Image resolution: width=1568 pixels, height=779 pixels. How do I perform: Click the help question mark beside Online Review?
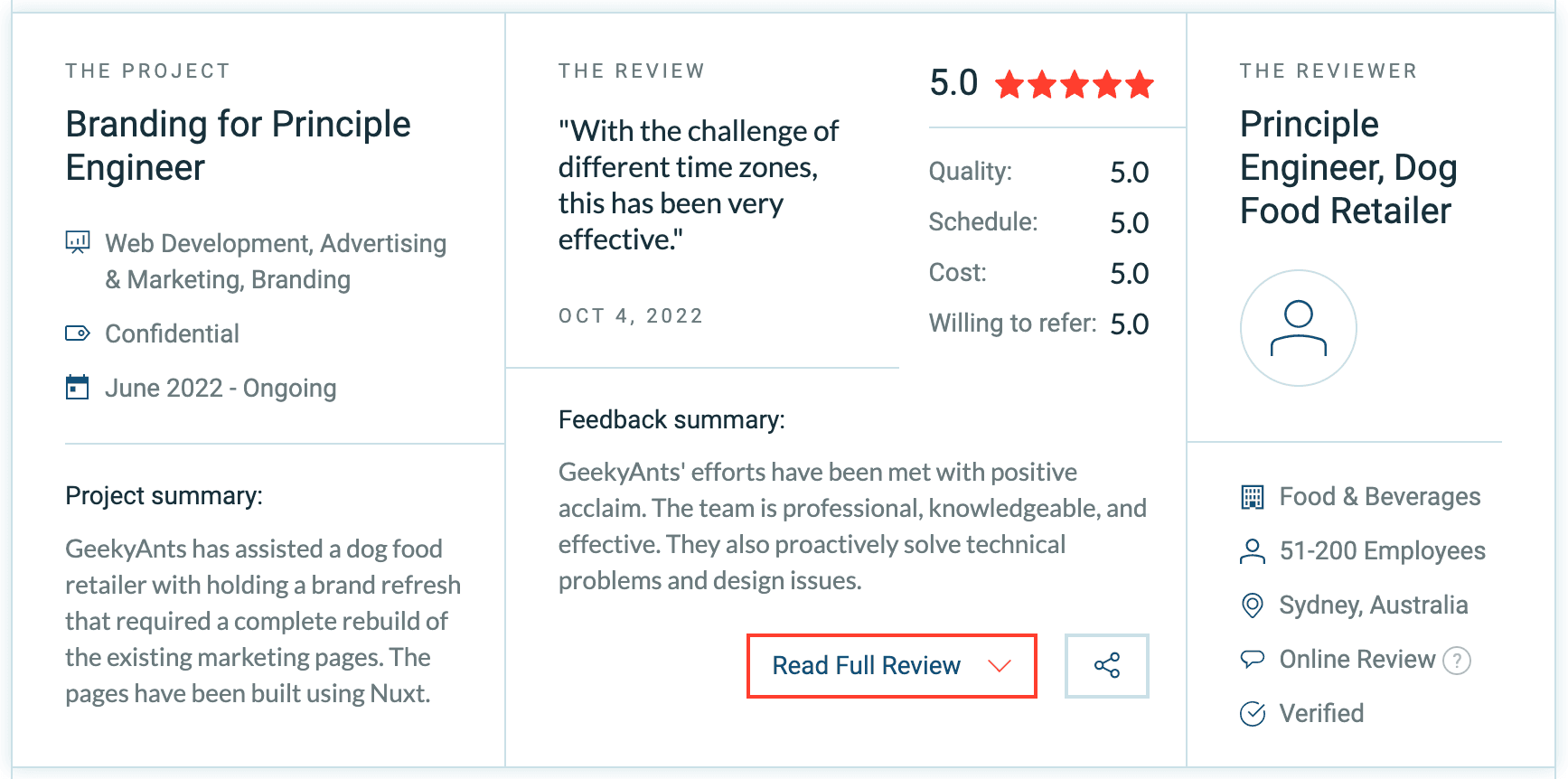point(1456,661)
